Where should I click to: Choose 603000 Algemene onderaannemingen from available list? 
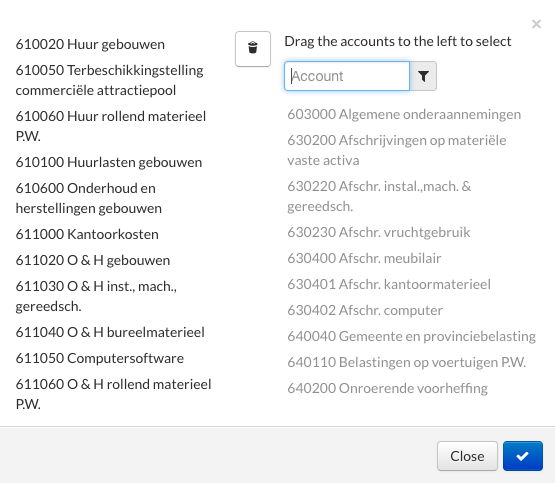[404, 115]
